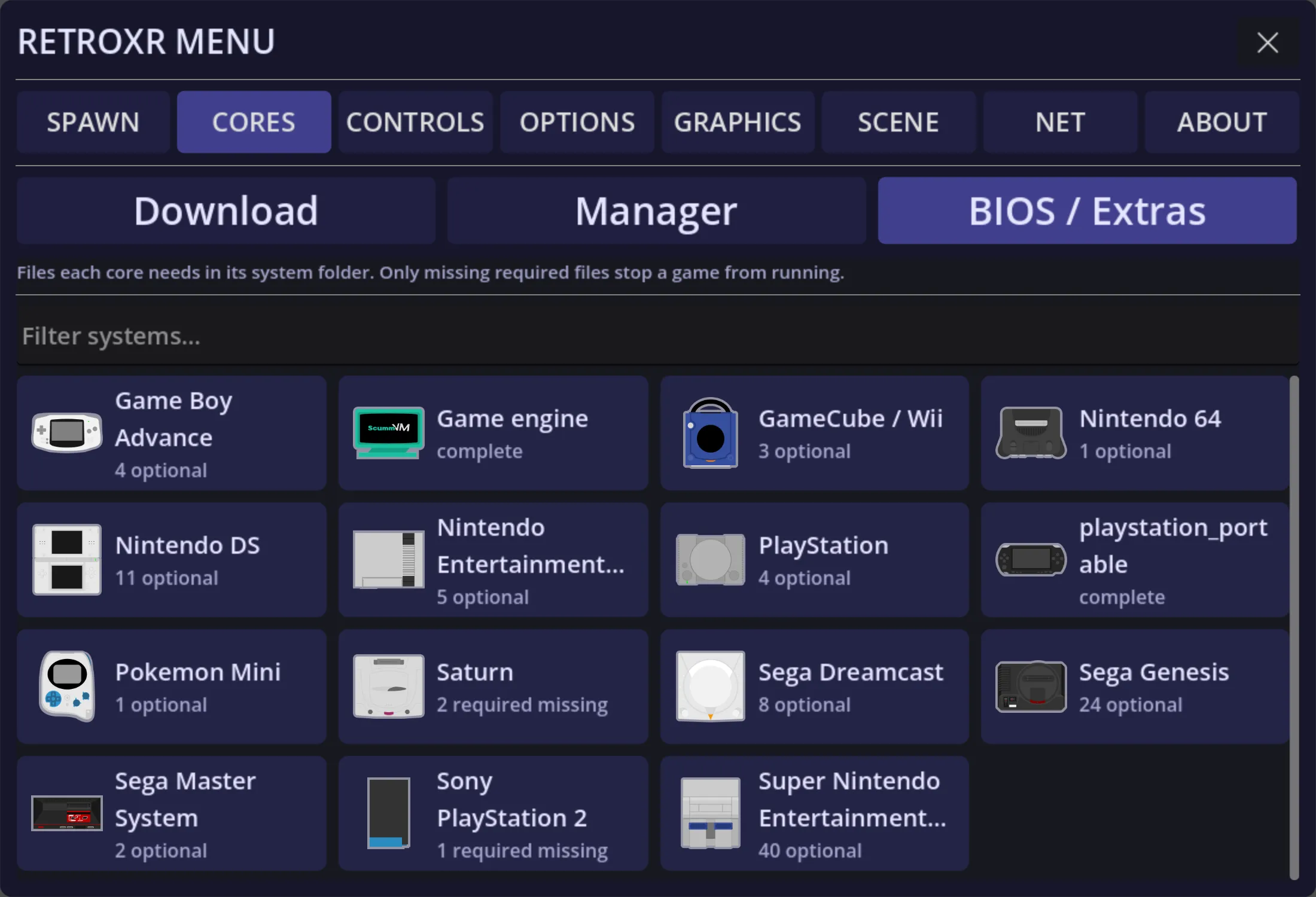Switch to the SPAWN tab
Viewport: 1316px width, 897px height.
[93, 122]
